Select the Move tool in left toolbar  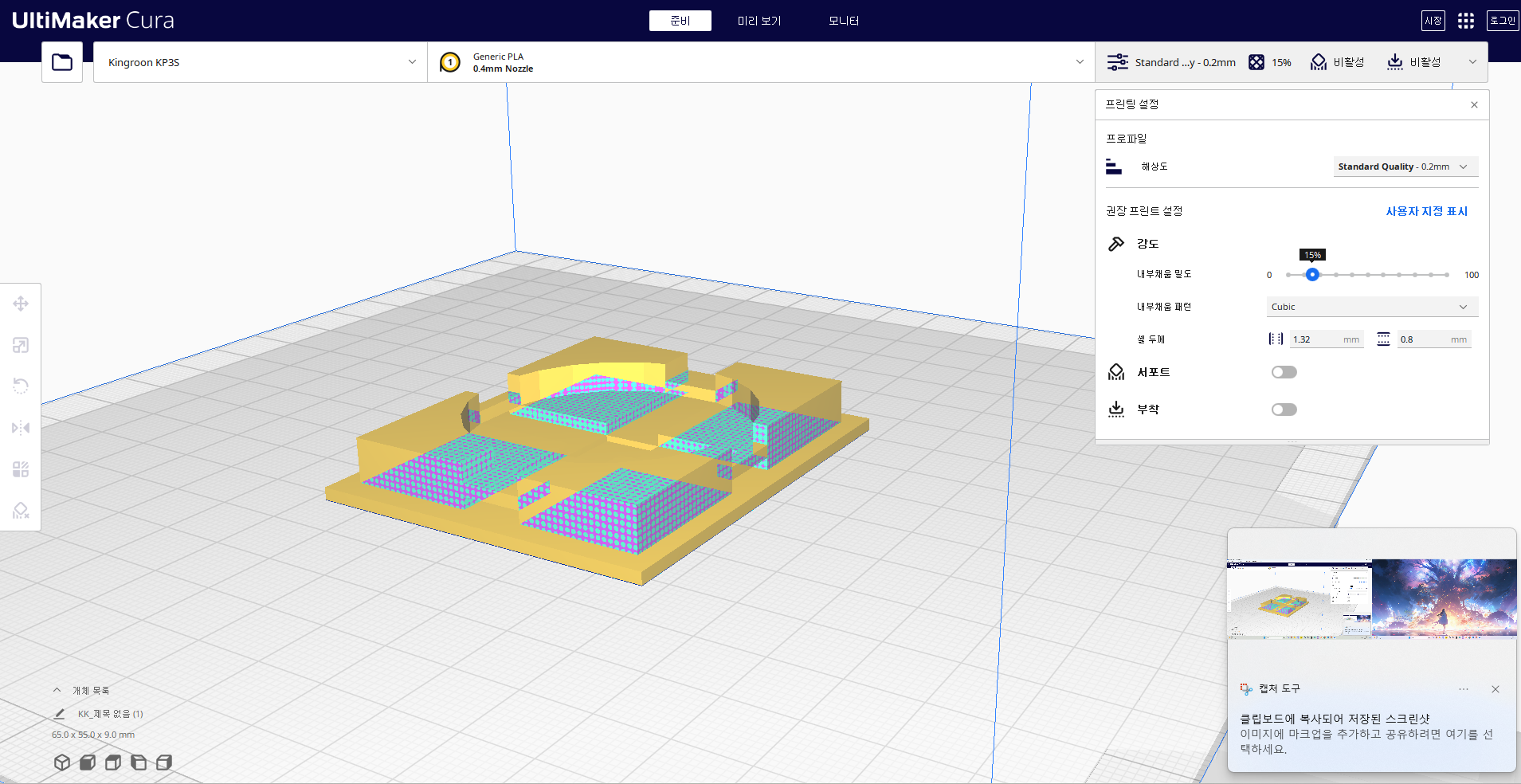coord(21,304)
